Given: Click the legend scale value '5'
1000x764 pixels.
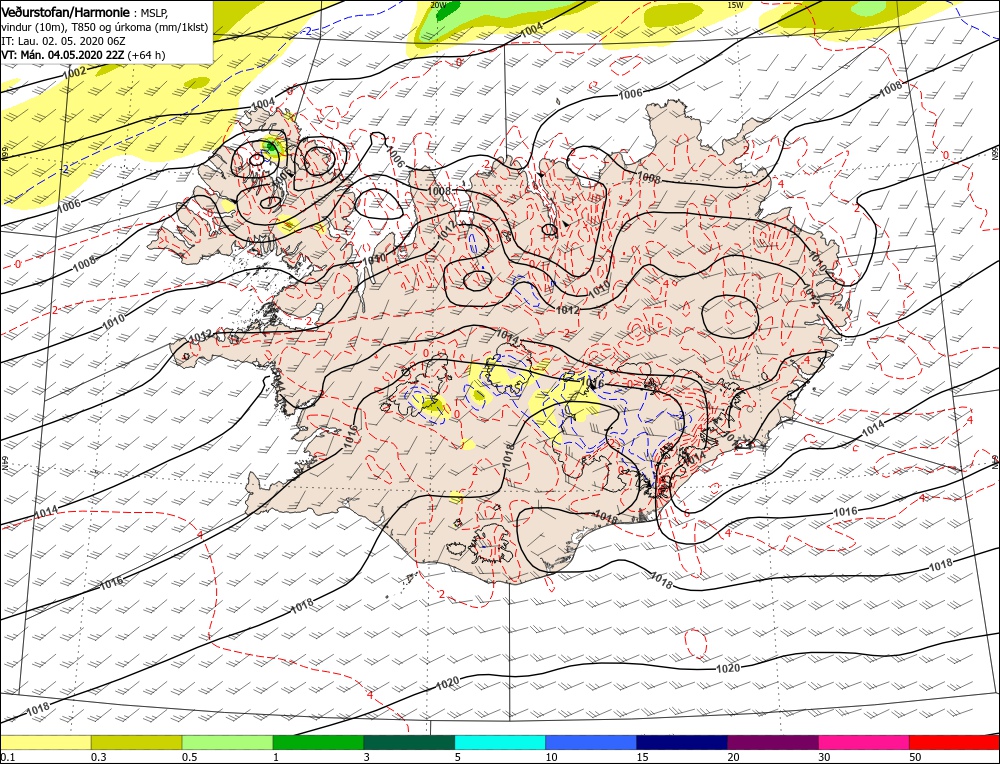Looking at the screenshot, I should coord(457,757).
